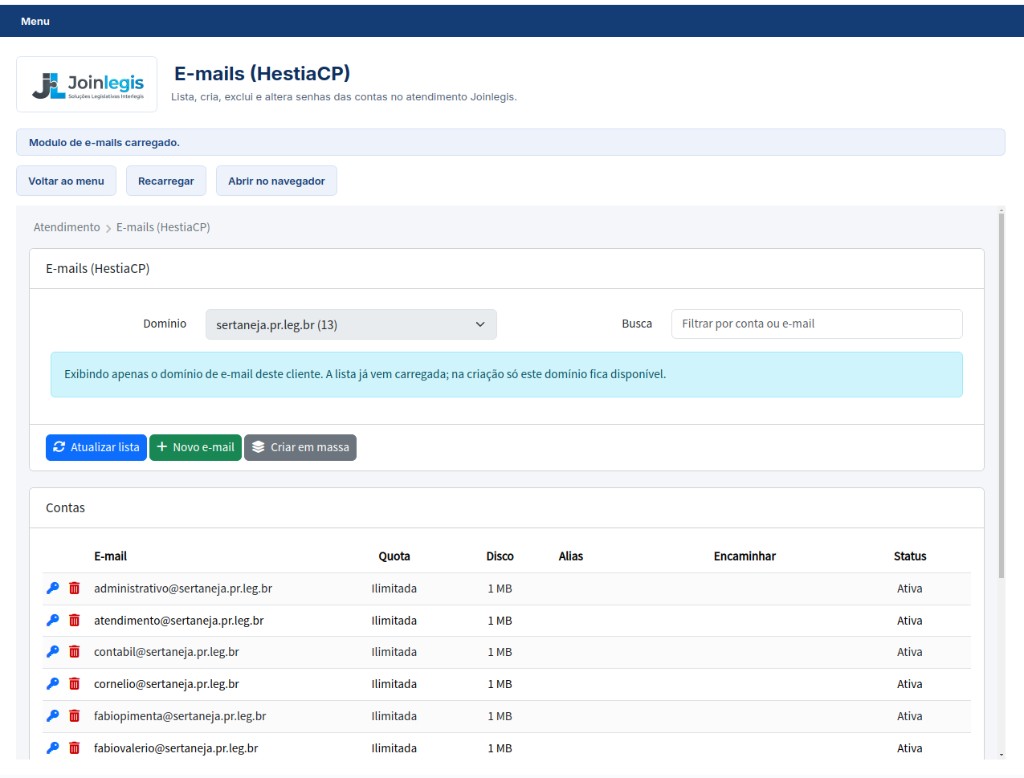1024x778 pixels.
Task: Click the key icon for administrativo@sertaneja.pr.leg.br
Action: click(53, 588)
